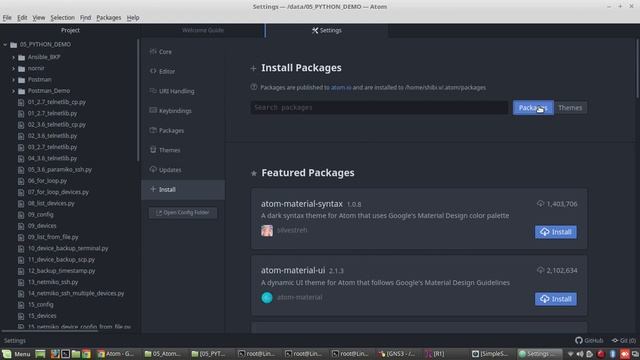Select the Settings tab

327,30
